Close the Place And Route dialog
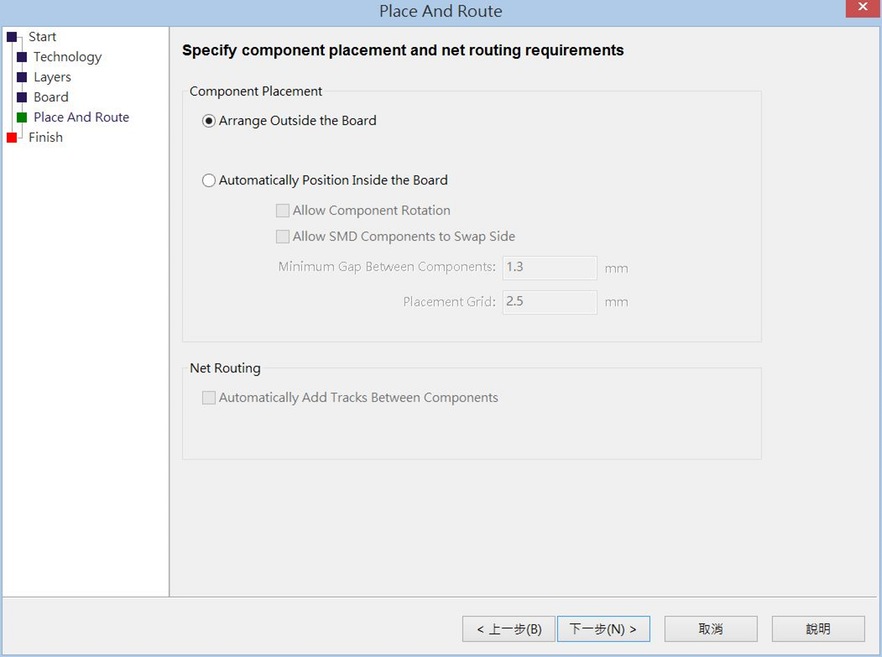882x657 pixels. tap(863, 8)
